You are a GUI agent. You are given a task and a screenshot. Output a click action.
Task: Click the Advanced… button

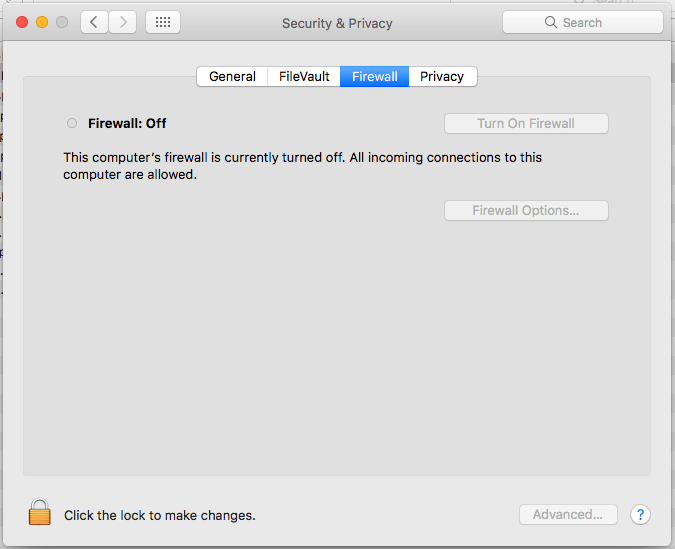point(567,515)
